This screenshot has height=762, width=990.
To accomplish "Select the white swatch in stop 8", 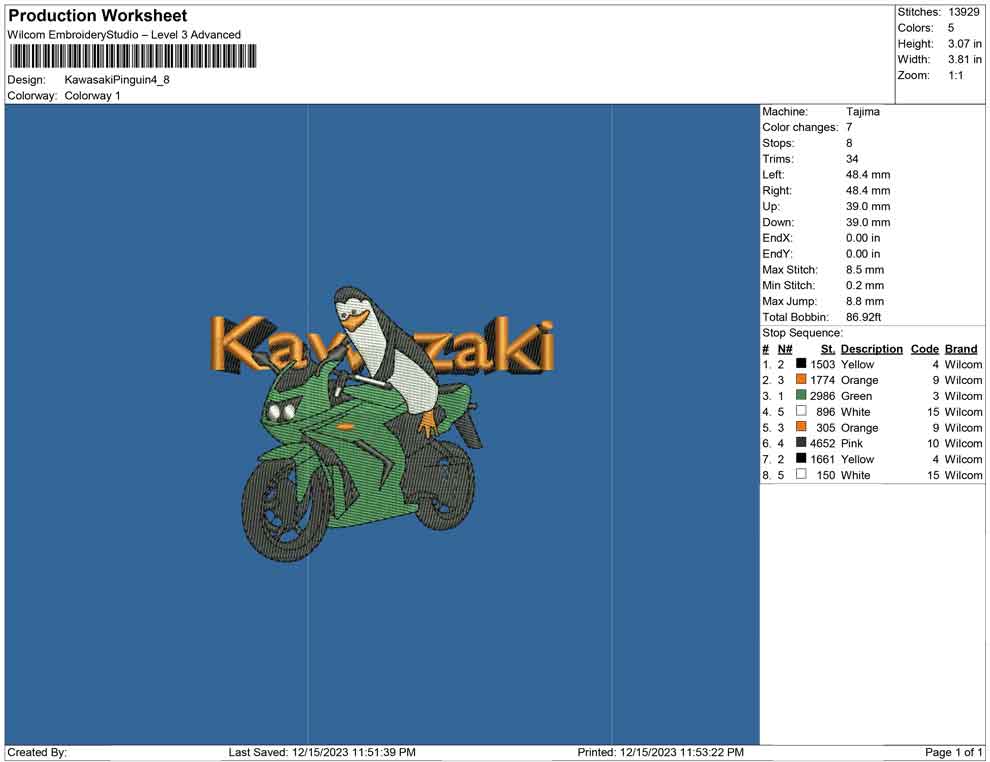I will [x=801, y=475].
